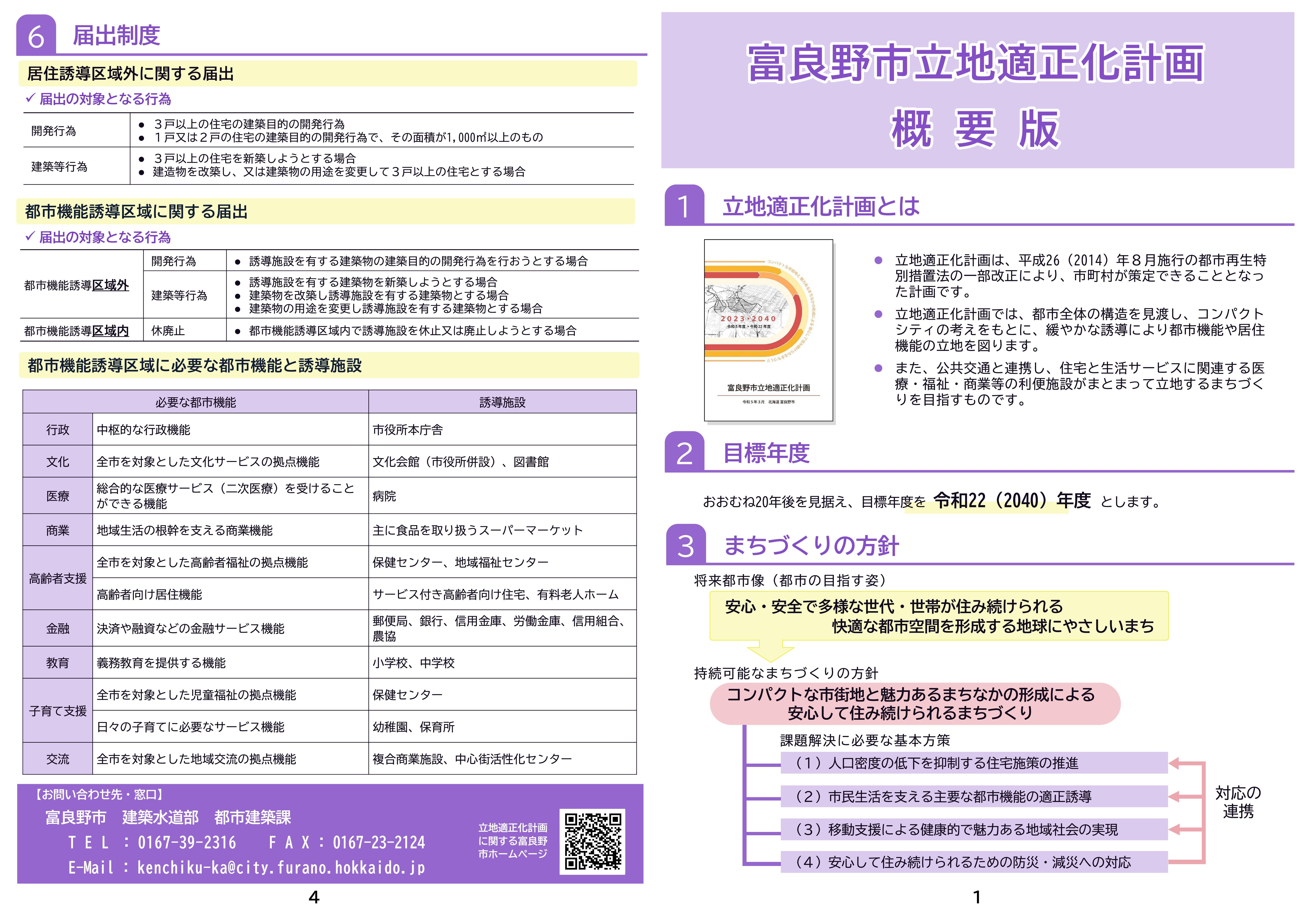1308x924 pixels.
Task: Click the FAX number 0167-23-2124
Action: click(379, 843)
